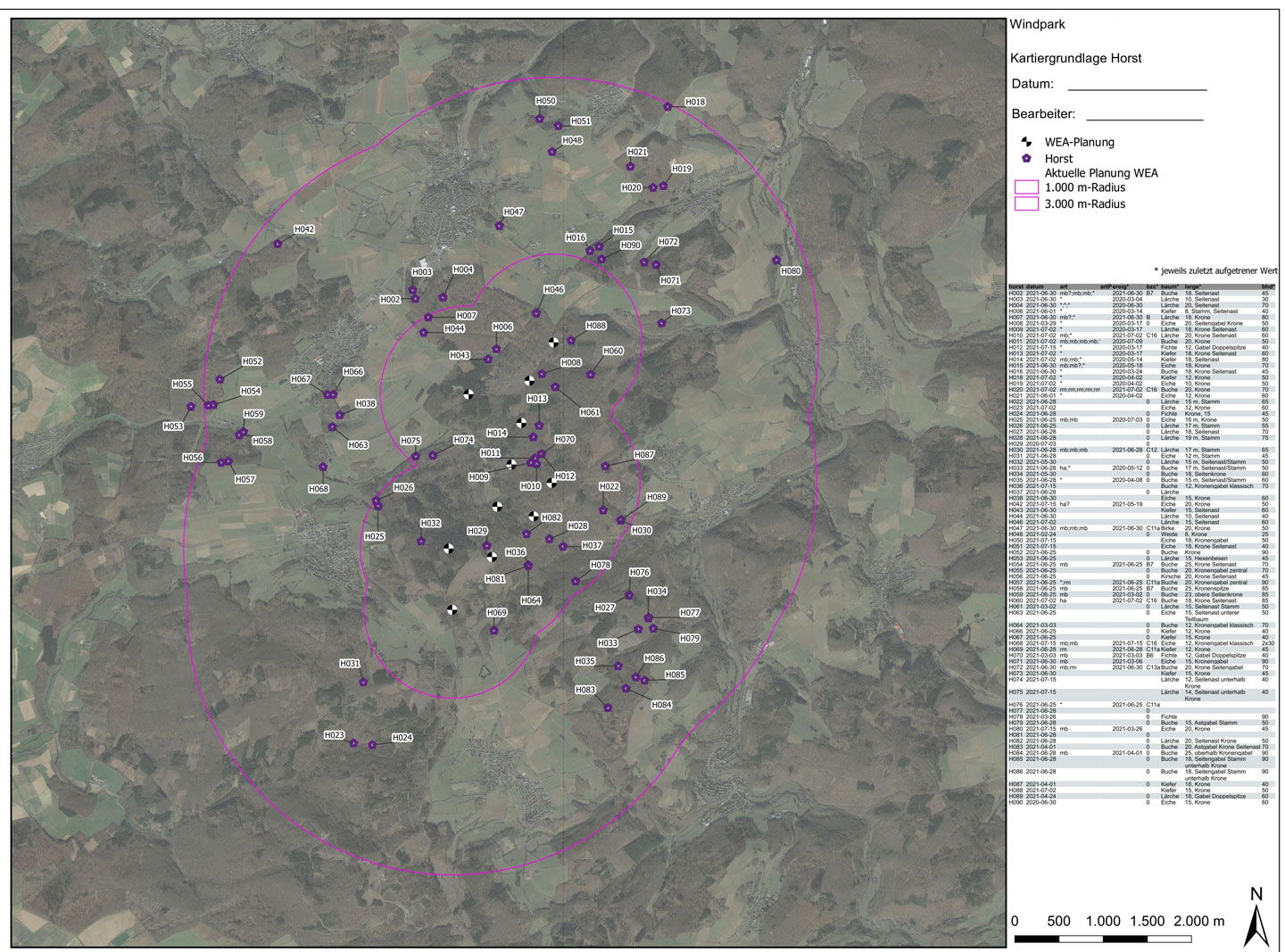This screenshot has height=952, width=1285.
Task: Click the north arrow symbol
Action: (x=1256, y=917)
